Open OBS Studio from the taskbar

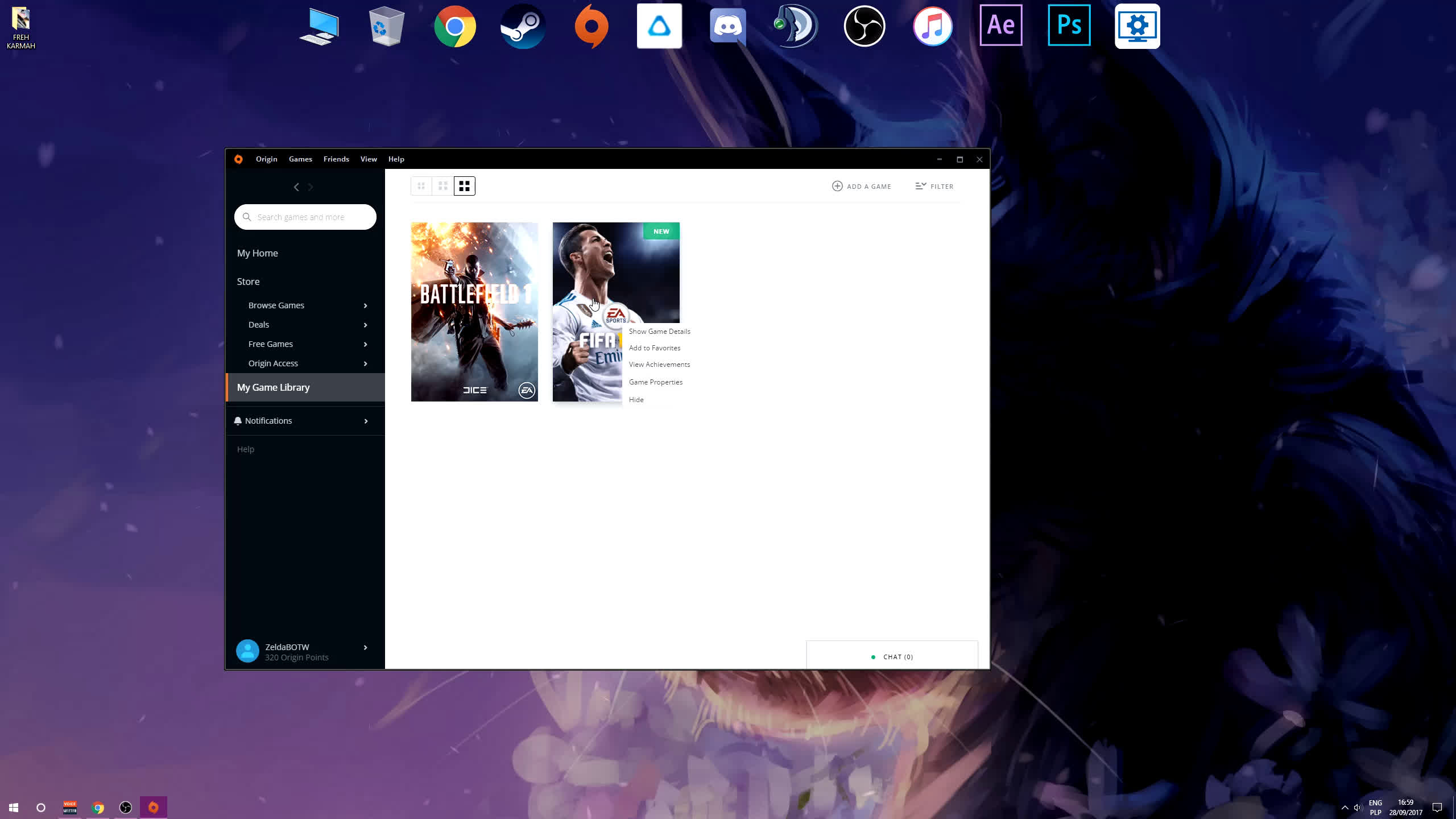click(126, 808)
